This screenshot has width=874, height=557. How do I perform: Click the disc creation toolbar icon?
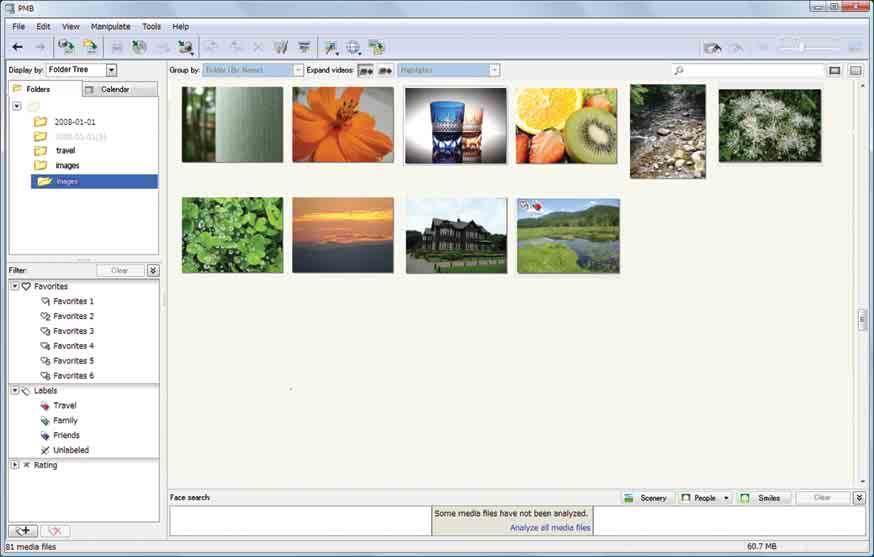139,47
